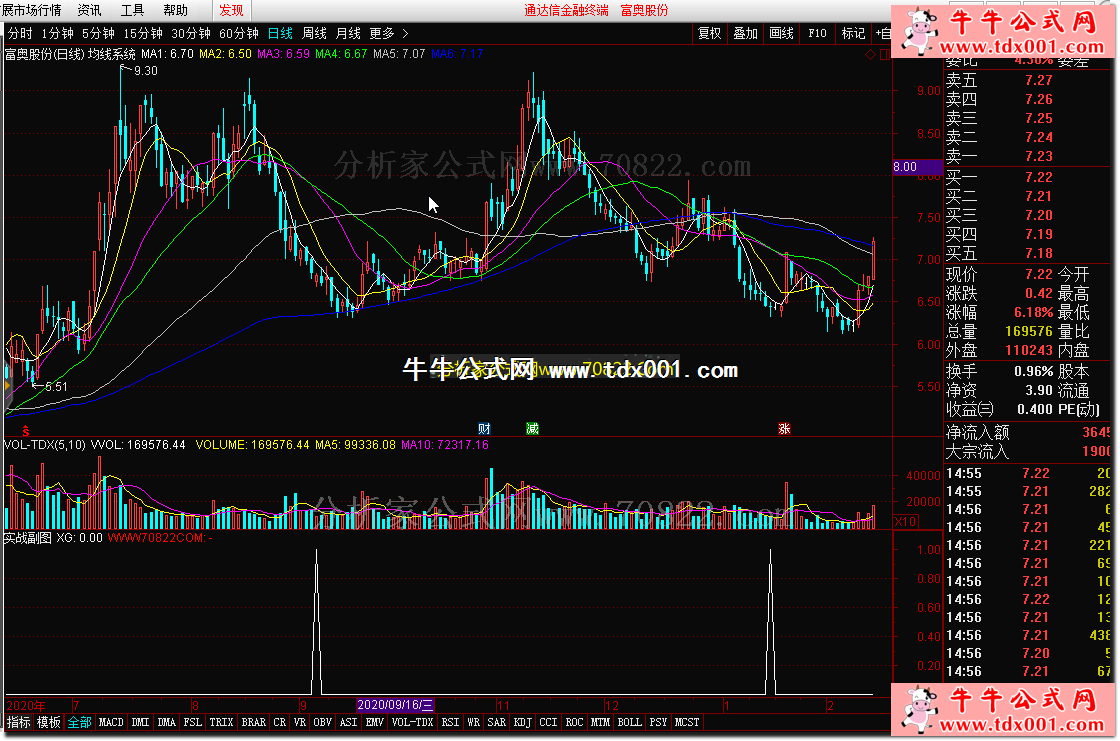Viewport: 1120px width, 741px height.
Task: Switch to the FSL indicator
Action: pyautogui.click(x=192, y=722)
